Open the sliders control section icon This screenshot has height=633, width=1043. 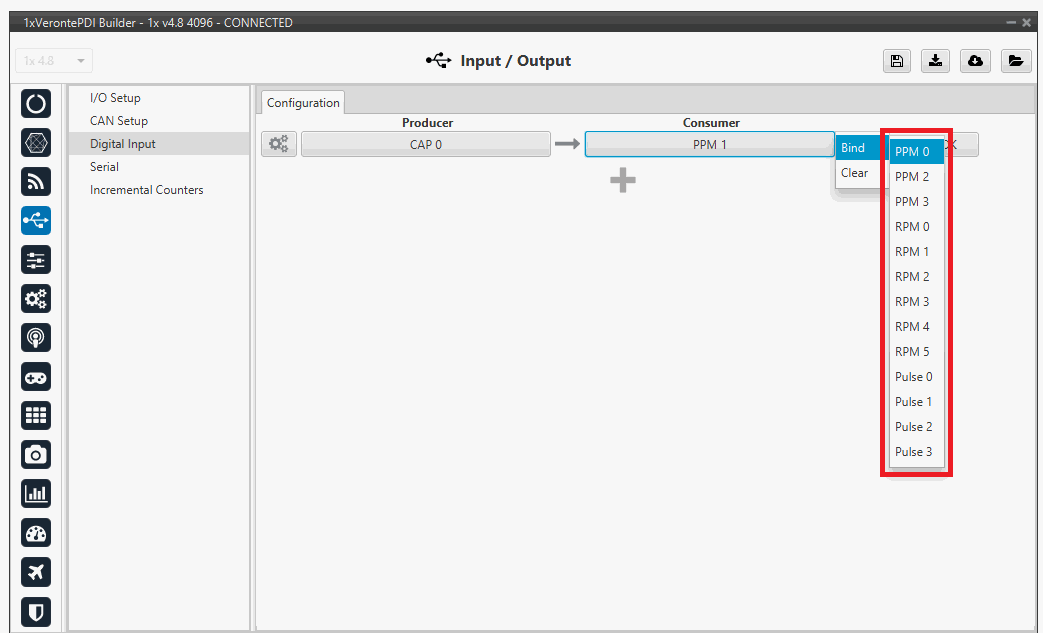[36, 259]
